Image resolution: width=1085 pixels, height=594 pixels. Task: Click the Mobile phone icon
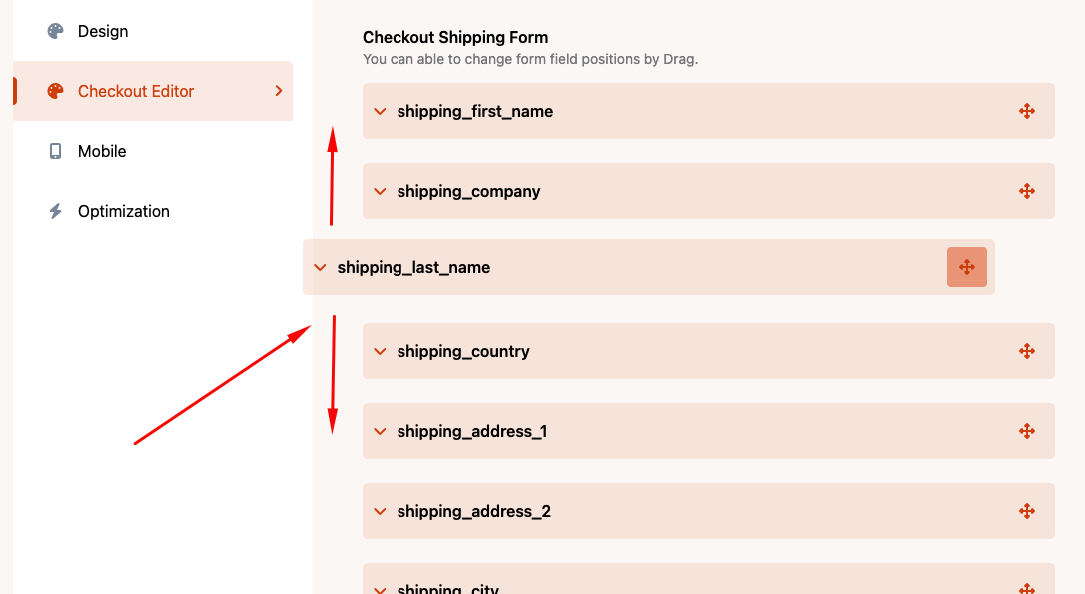point(53,151)
